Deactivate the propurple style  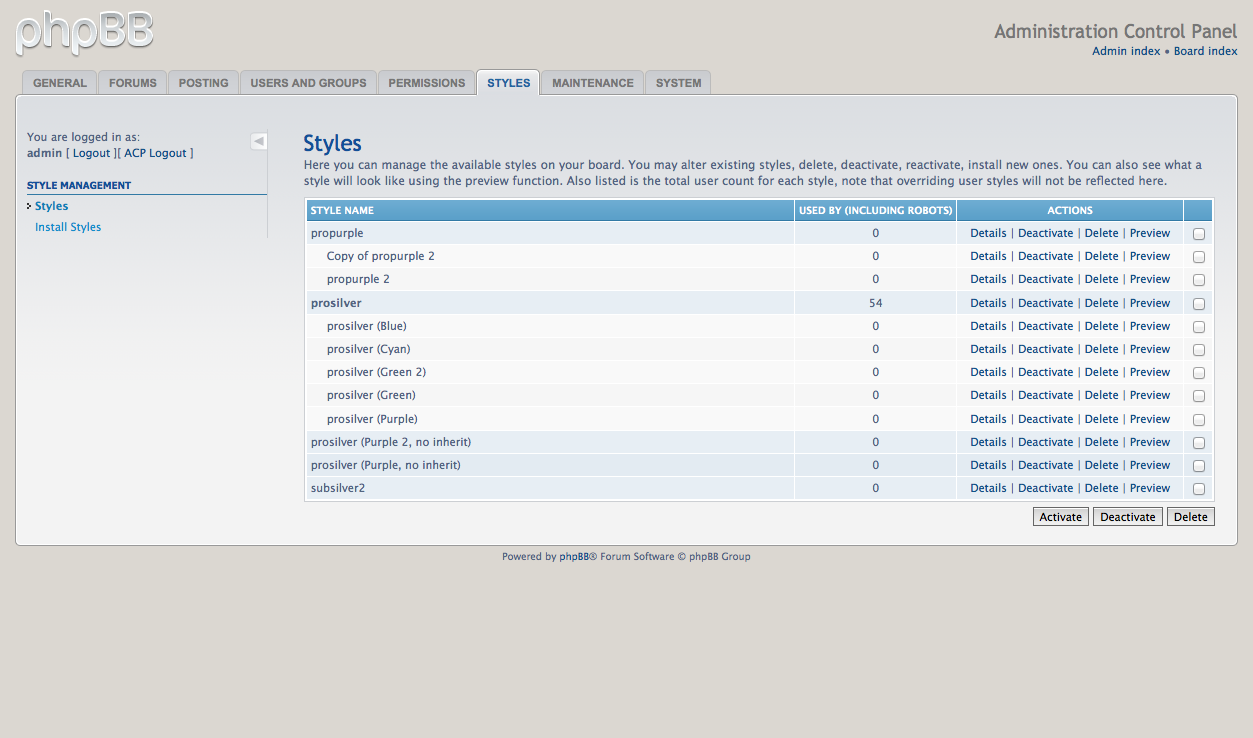1046,233
